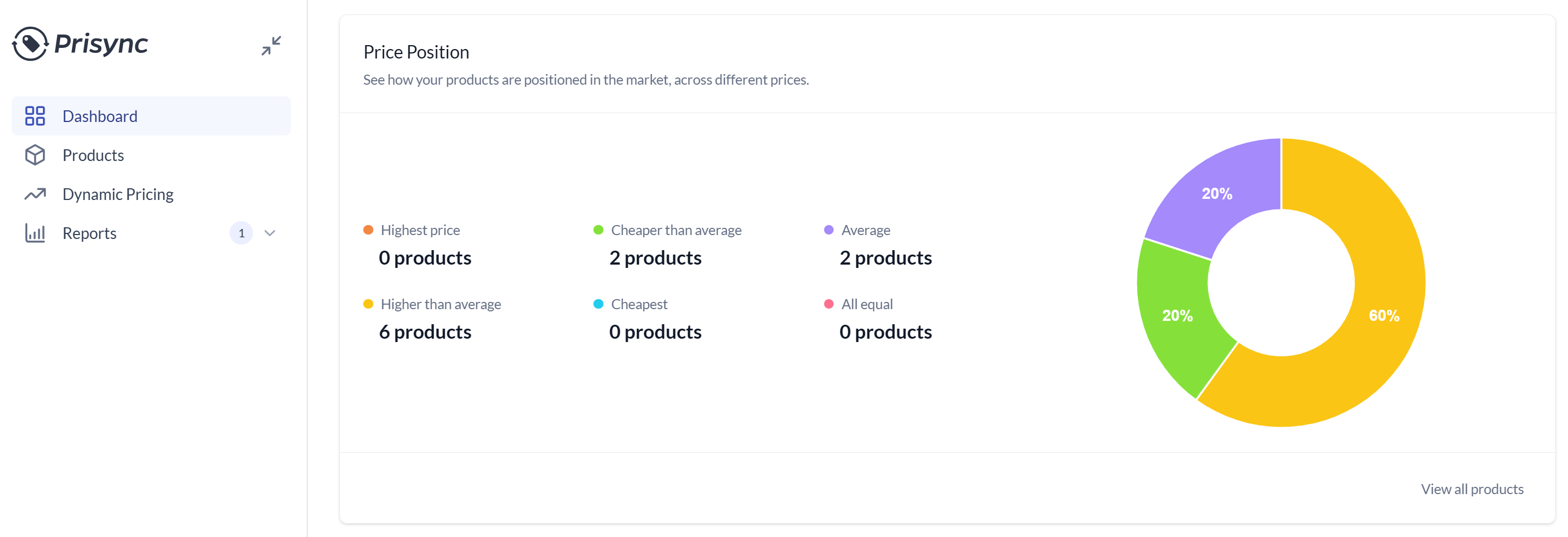Click the Products box icon
Screen dimensions: 1568x537
click(x=35, y=155)
